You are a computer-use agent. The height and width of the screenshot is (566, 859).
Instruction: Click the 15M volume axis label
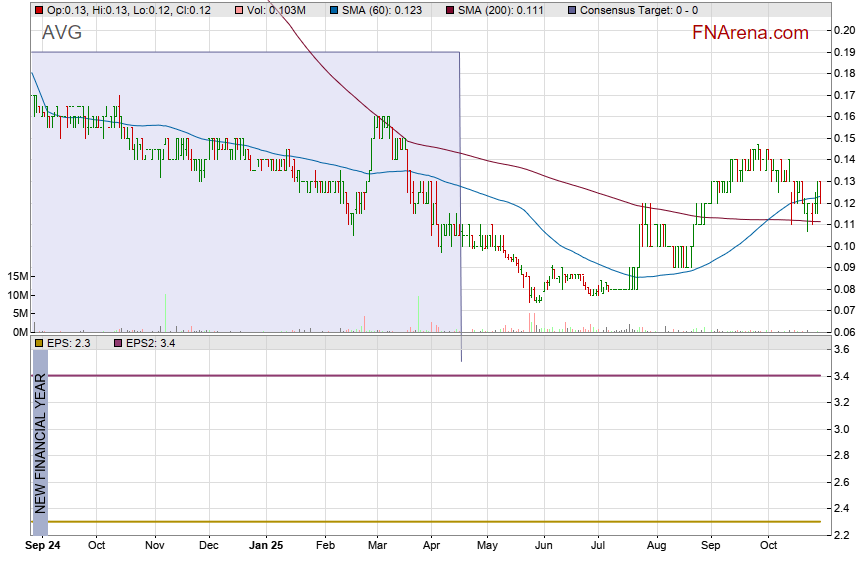[16, 276]
